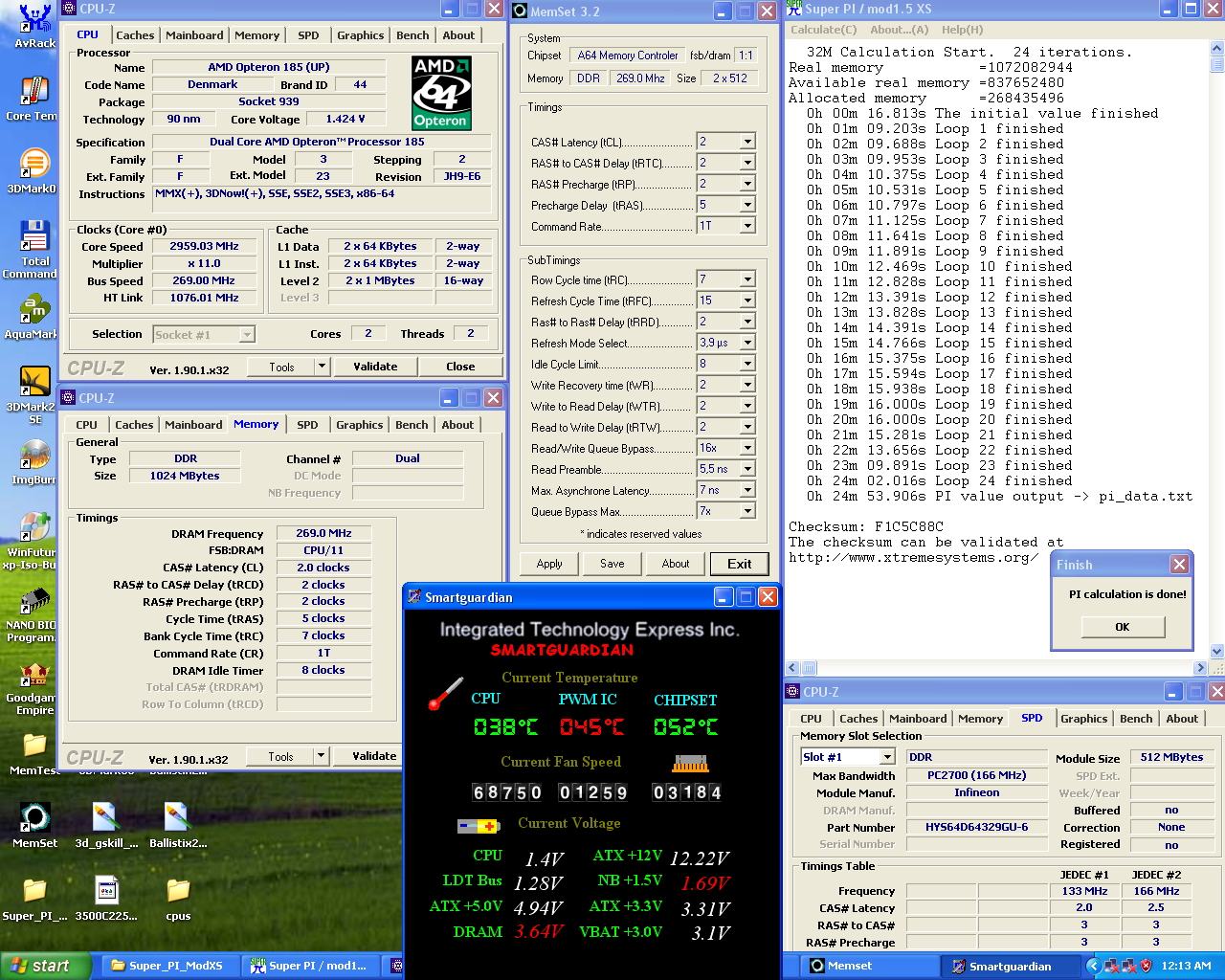Viewport: 1225px width, 980px height.
Task: Open the Read Preamble dropdown
Action: pos(747,469)
